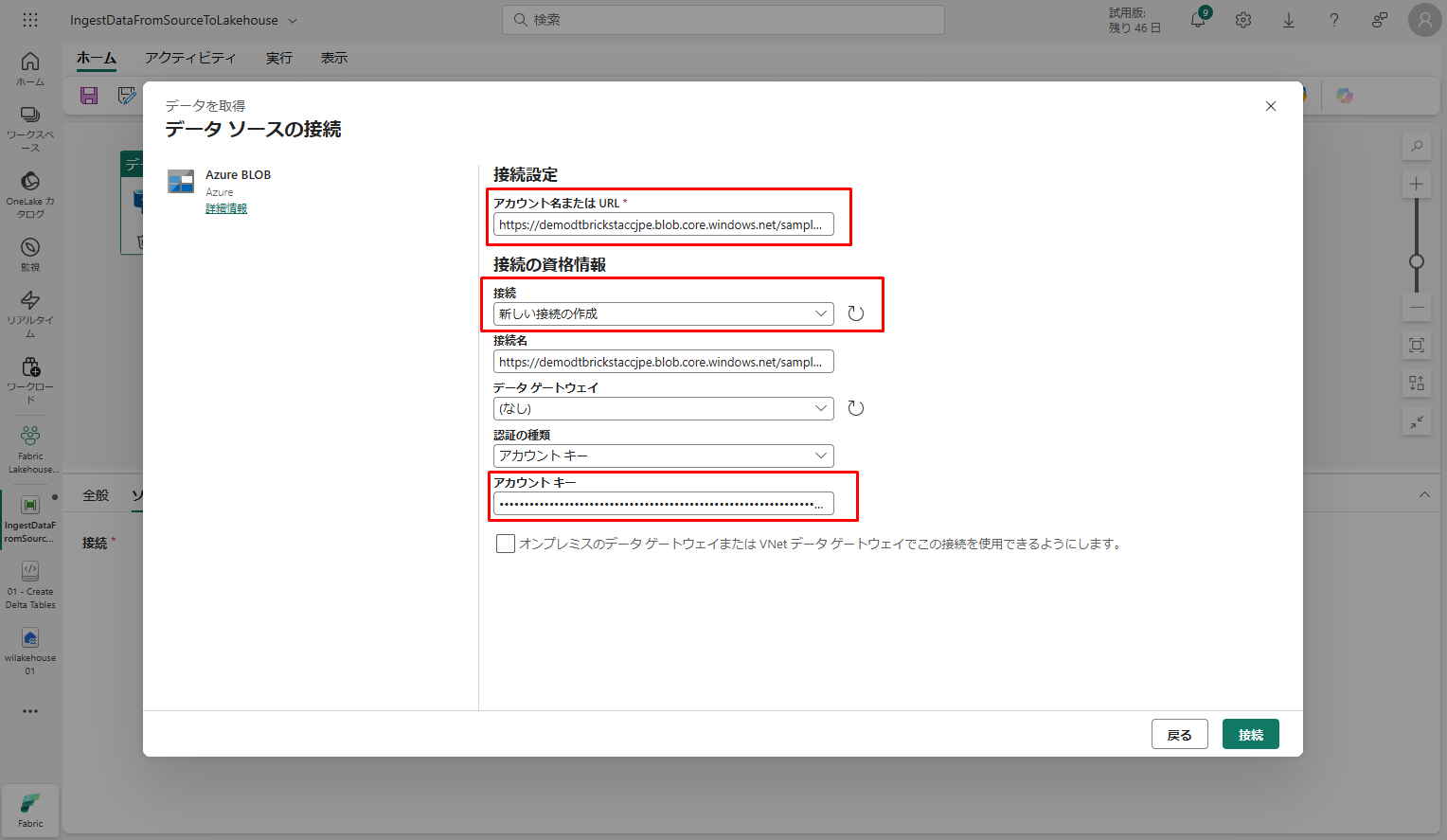The width and height of the screenshot is (1447, 840).
Task: Toggle the canvas collapse arrows icon
Action: coord(1417,421)
